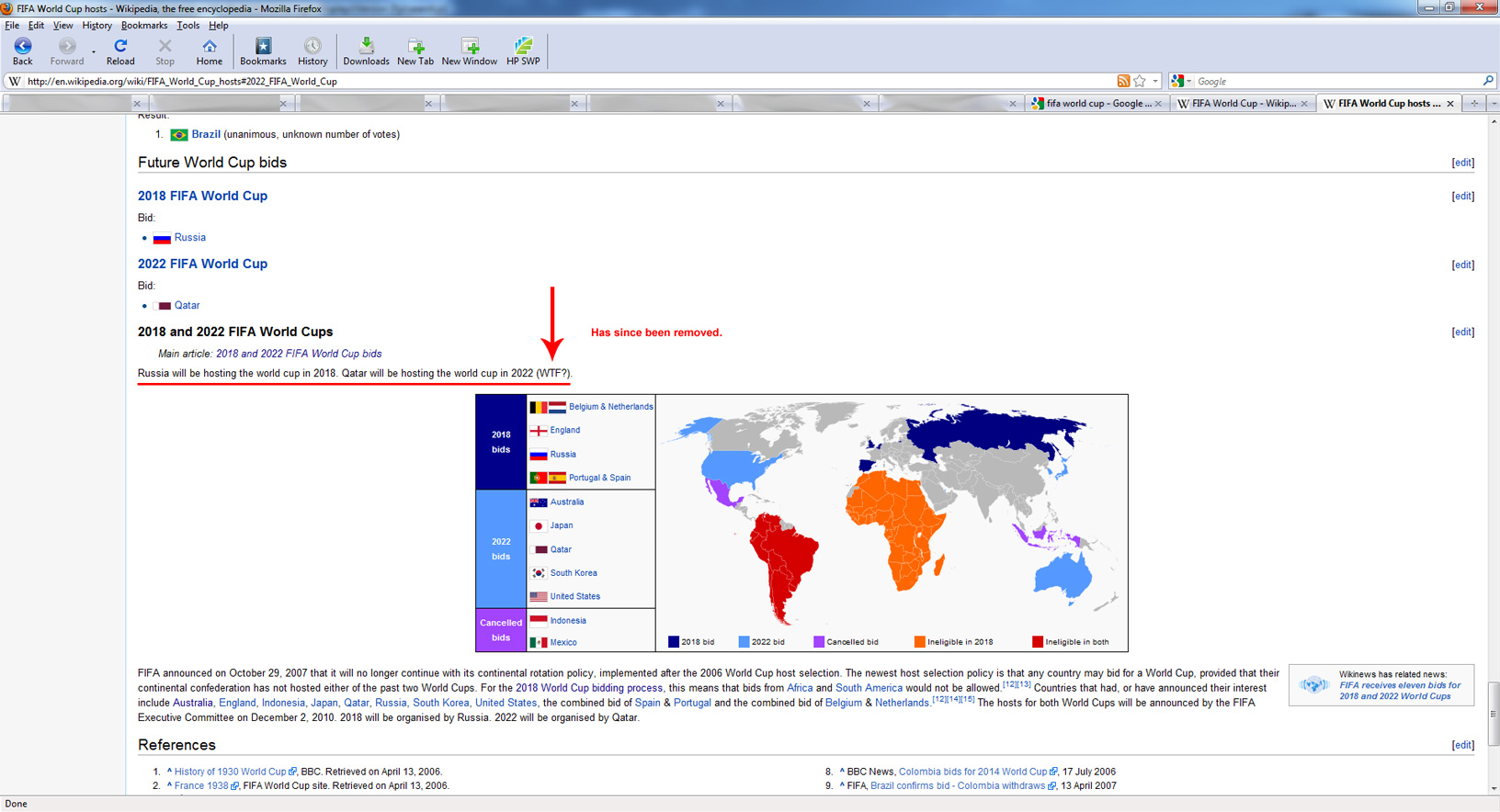This screenshot has width=1500, height=812.
Task: Click the Wikipedia site icon in address bar
Action: (15, 81)
